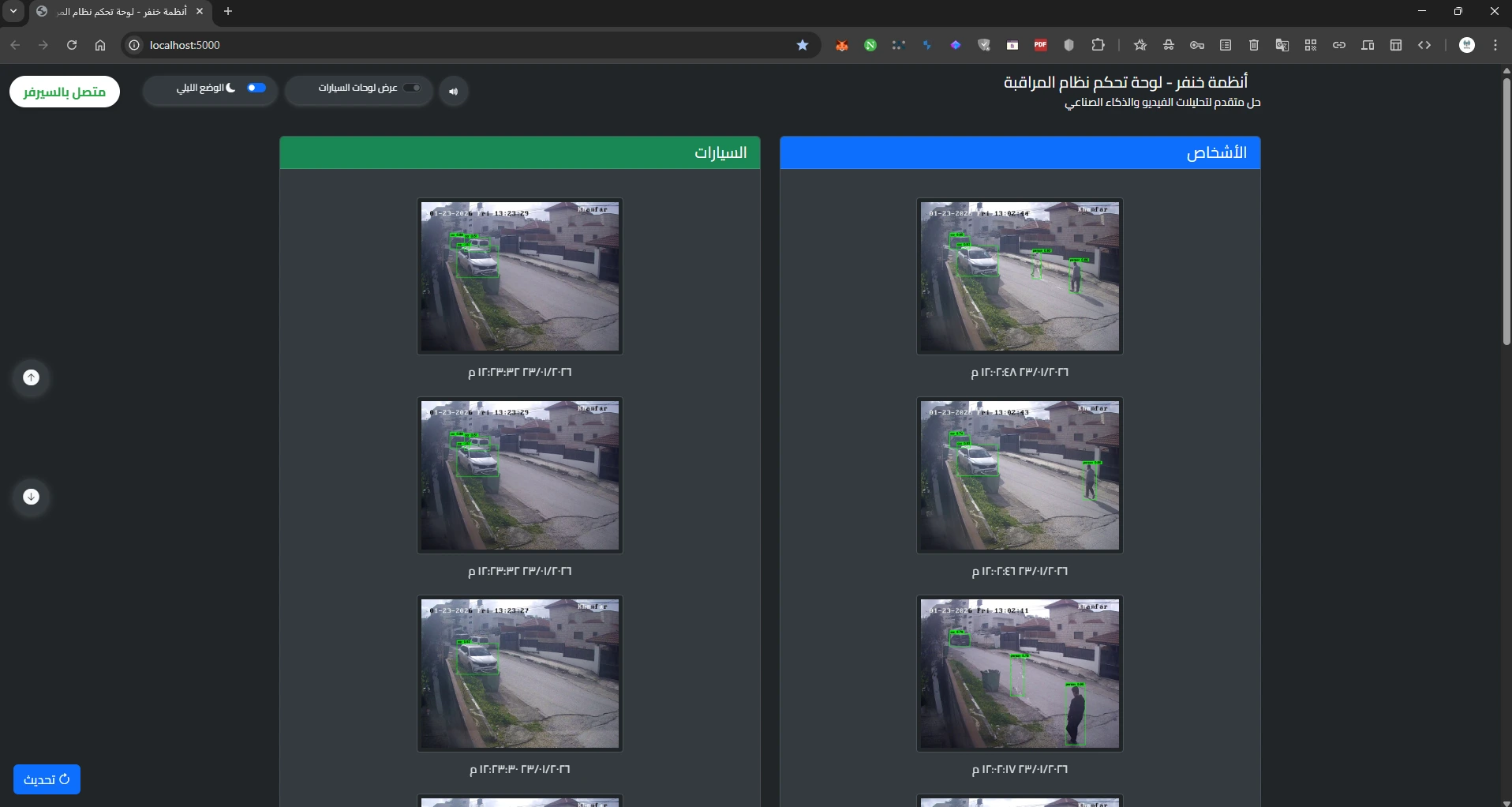1512x807 pixels.
Task: Open the person thumbnail stamped 13:02:44
Action: click(x=1020, y=276)
